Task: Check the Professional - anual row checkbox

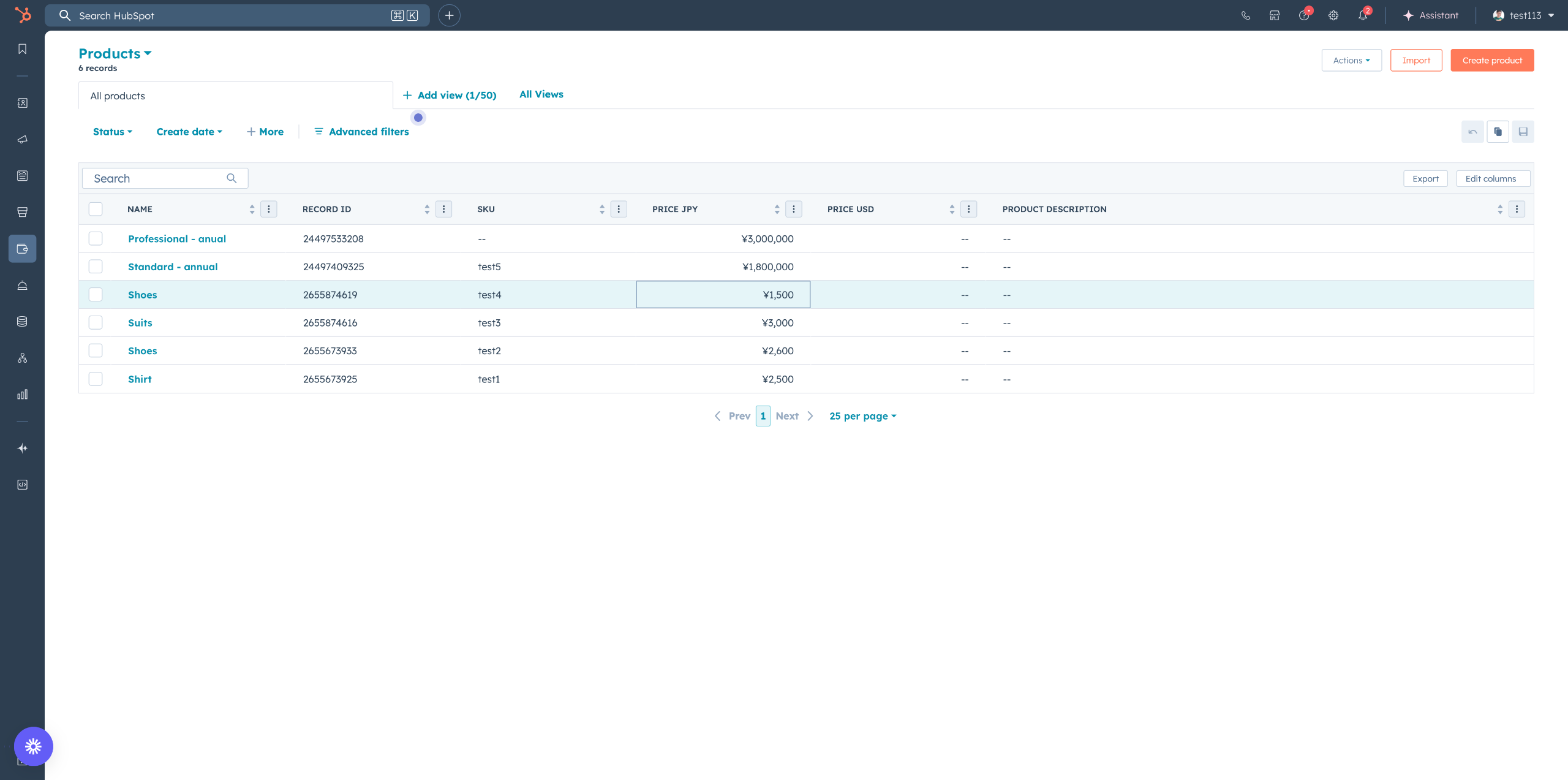Action: pyautogui.click(x=96, y=238)
